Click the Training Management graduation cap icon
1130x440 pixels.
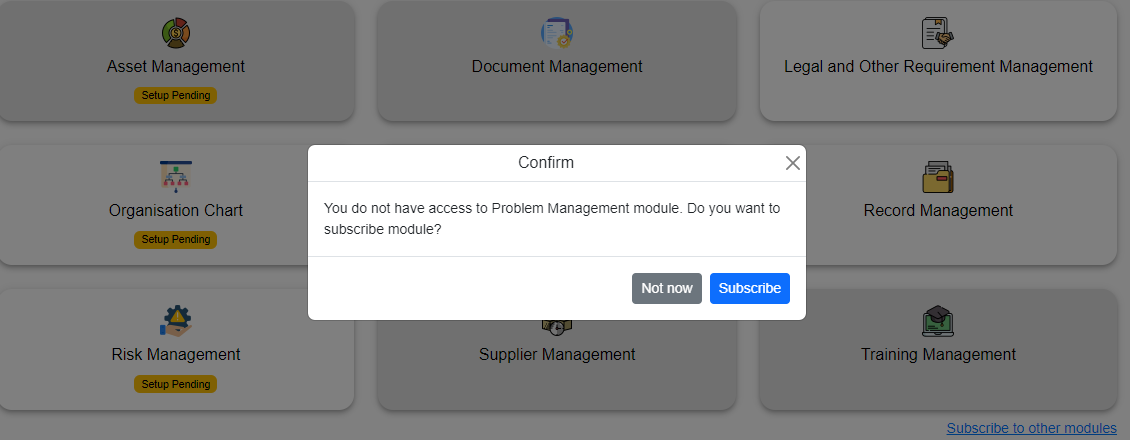tap(937, 321)
